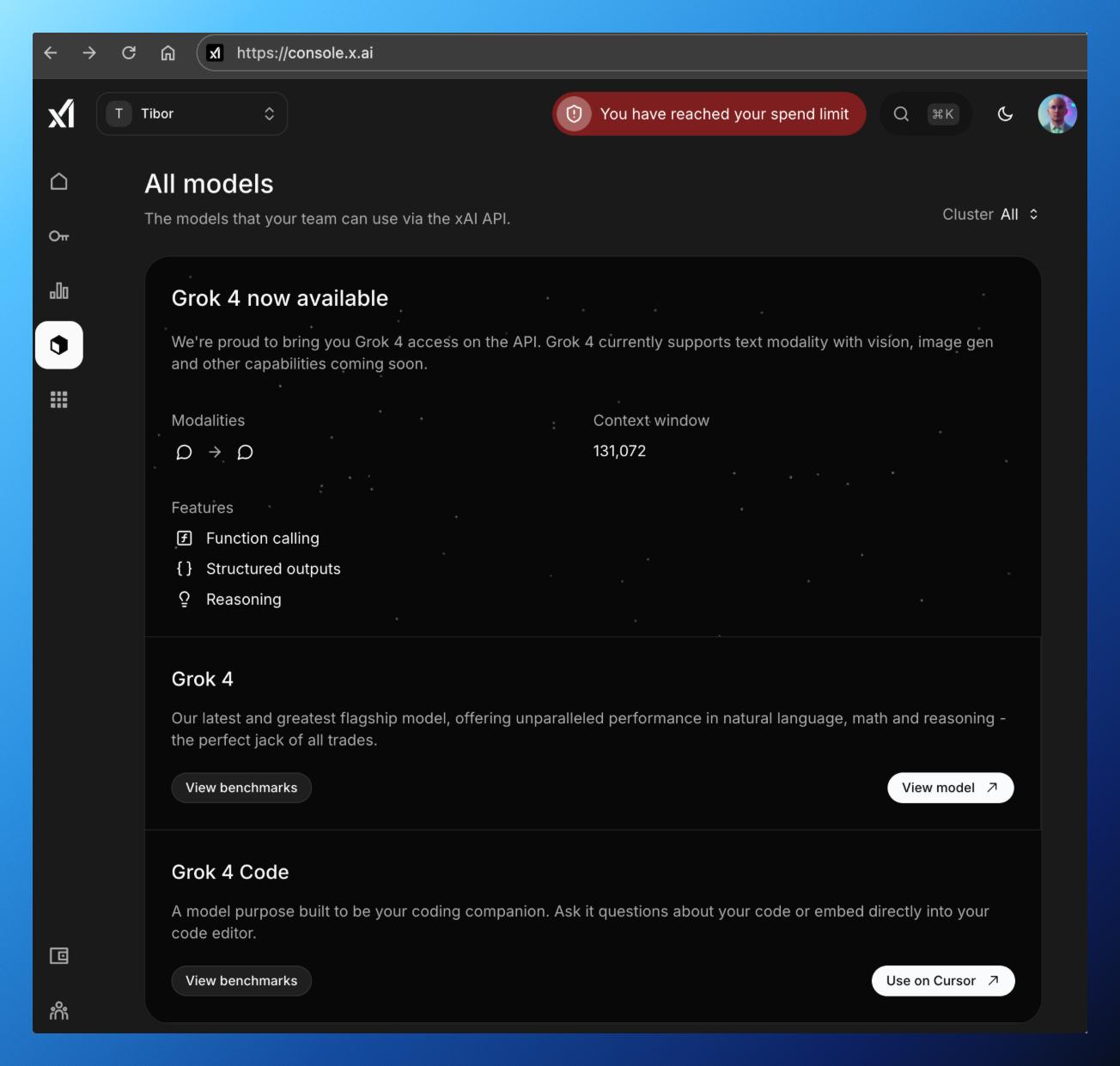Open search with the ⌘K field
This screenshot has width=1120, height=1066.
tap(925, 113)
